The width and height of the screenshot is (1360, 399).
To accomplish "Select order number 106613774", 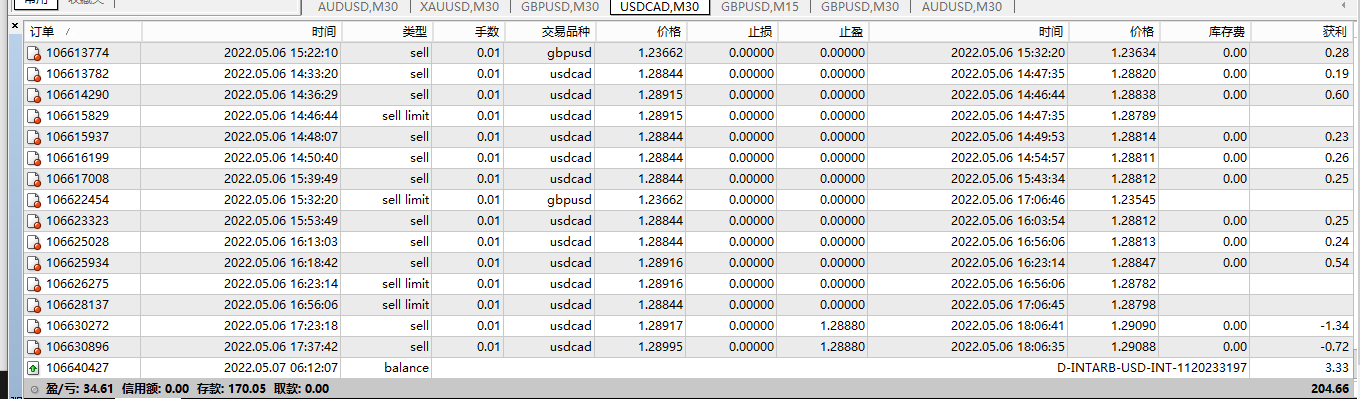I will (77, 53).
